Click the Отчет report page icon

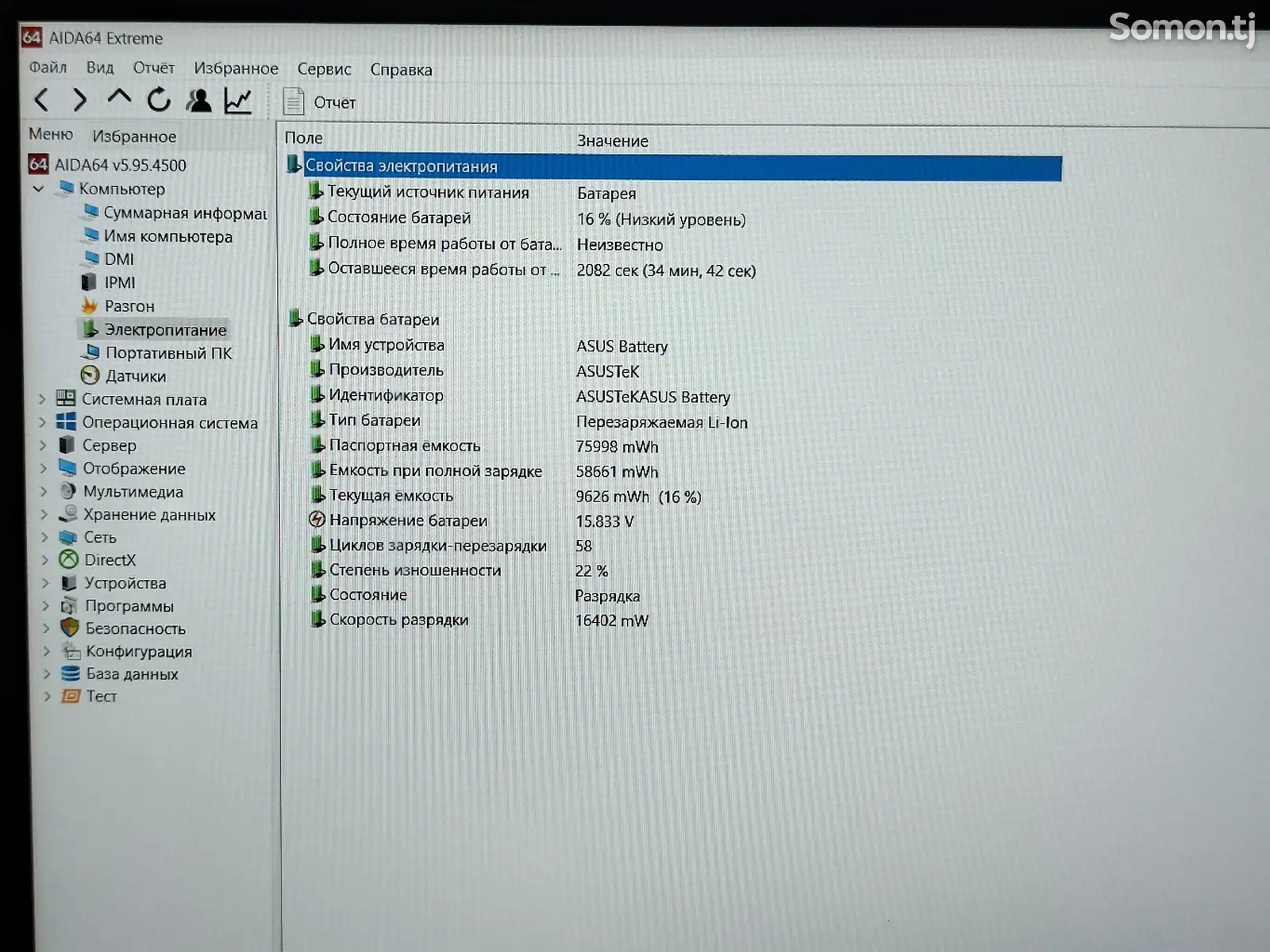pyautogui.click(x=294, y=102)
